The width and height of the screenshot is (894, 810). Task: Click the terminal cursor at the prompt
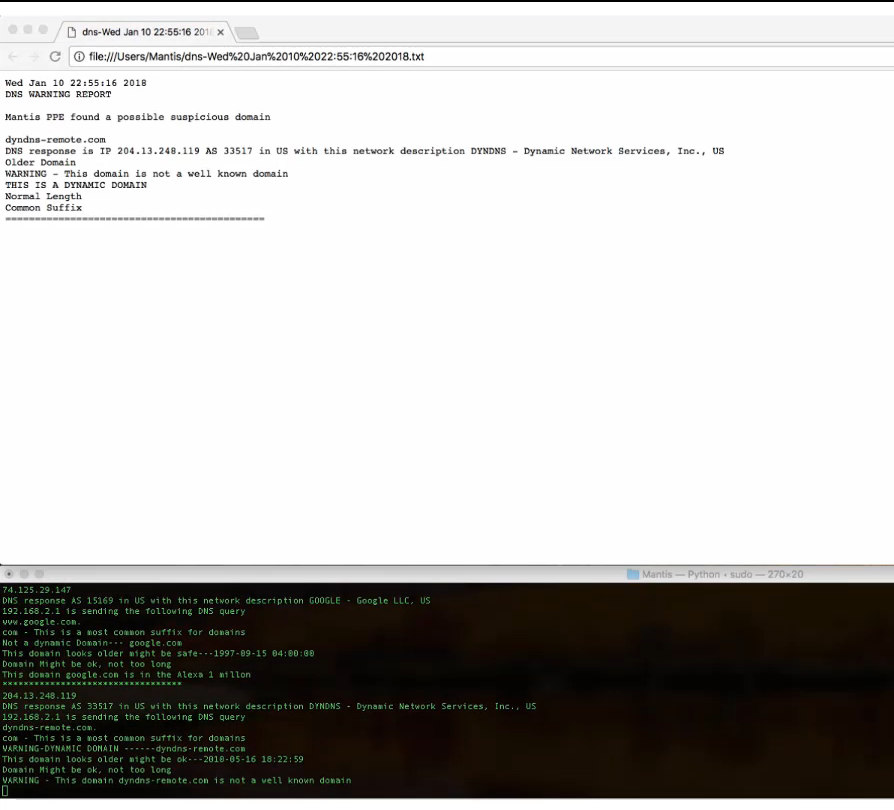pos(5,791)
